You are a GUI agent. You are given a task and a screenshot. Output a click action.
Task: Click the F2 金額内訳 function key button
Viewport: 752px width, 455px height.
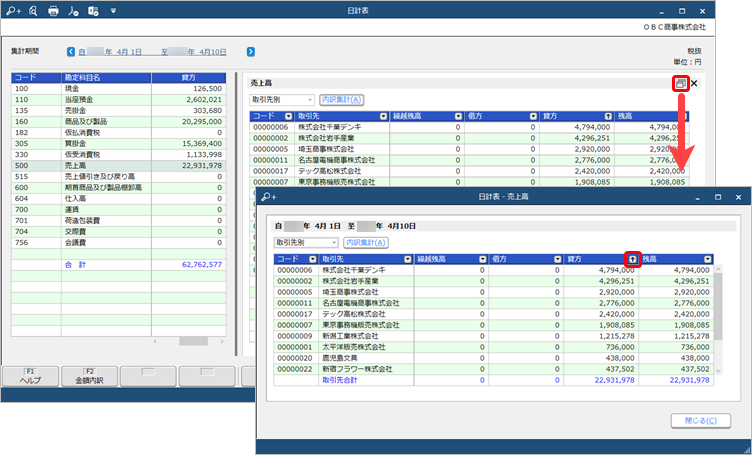90,376
